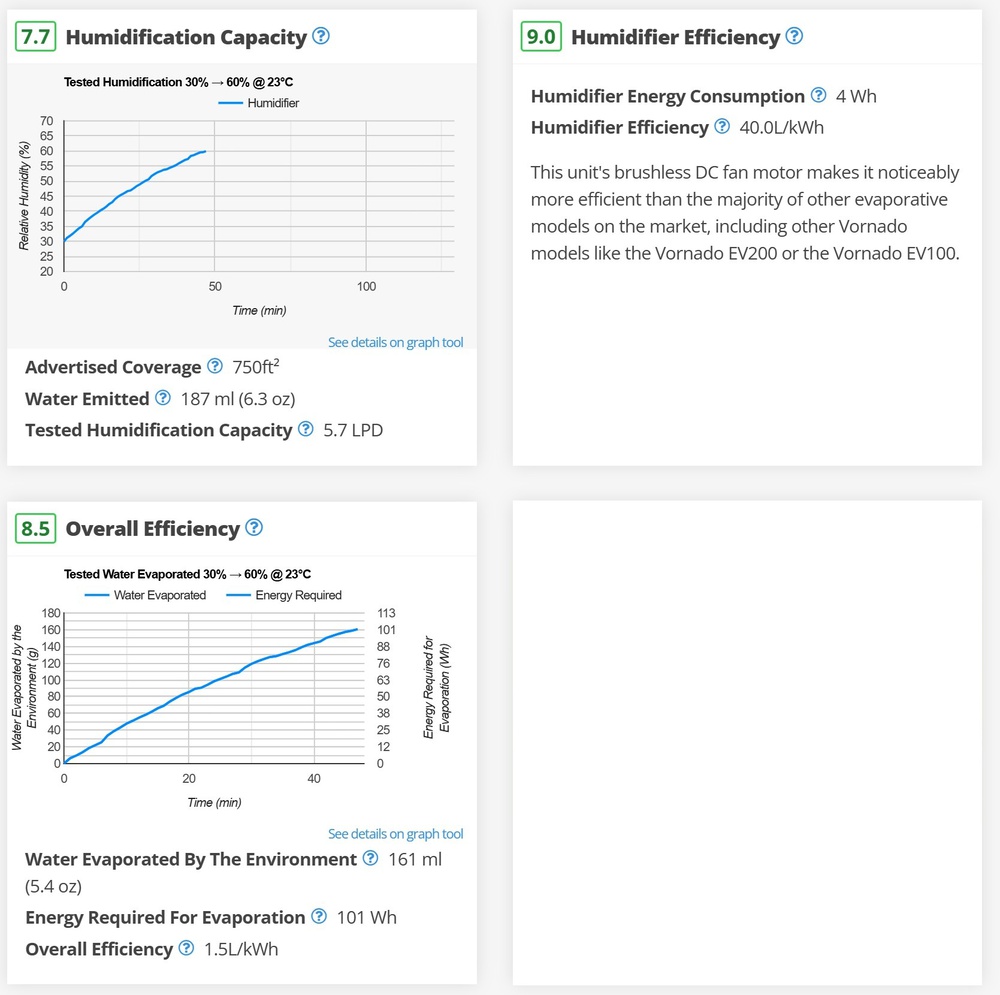Click the 9.0 Humidifier Efficiency score badge
The height and width of the screenshot is (995, 1000).
tap(541, 37)
